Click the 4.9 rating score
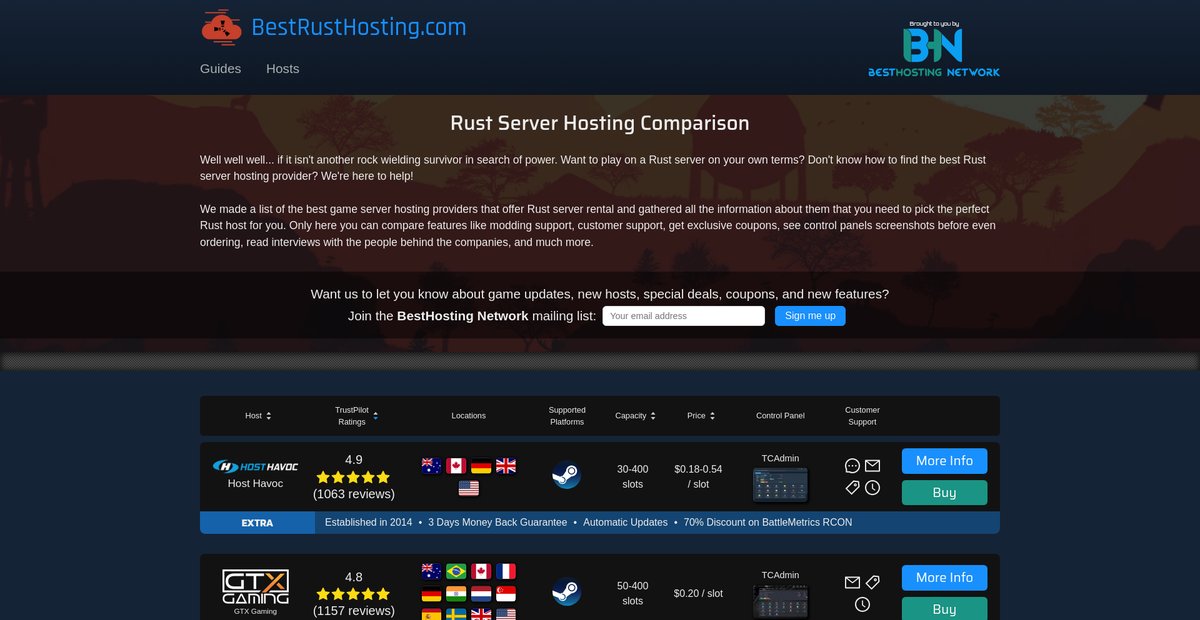 pyautogui.click(x=354, y=460)
